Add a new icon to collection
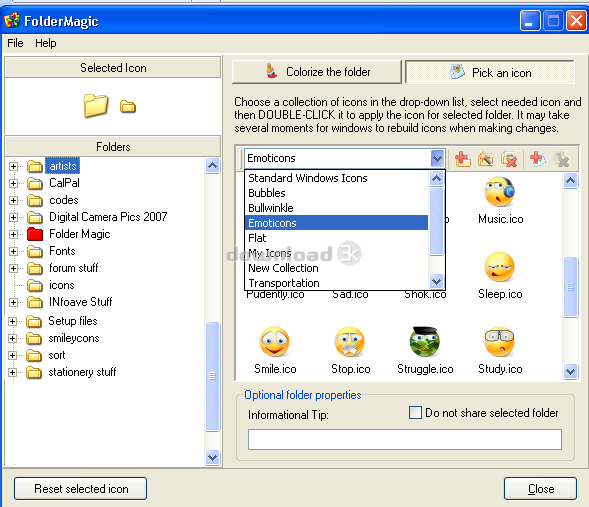The image size is (589, 507). 538,159
